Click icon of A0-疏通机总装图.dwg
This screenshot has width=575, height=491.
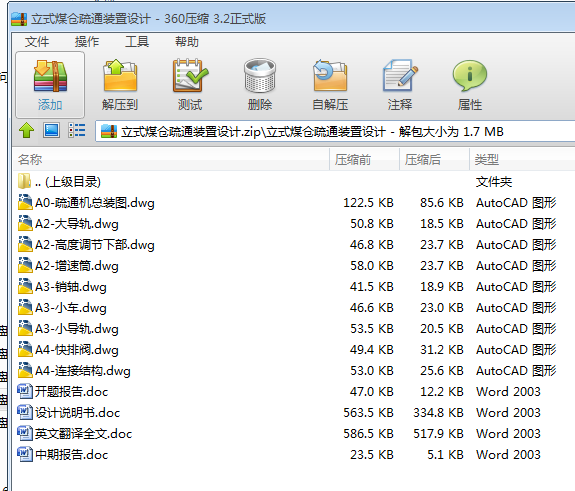click(x=25, y=202)
